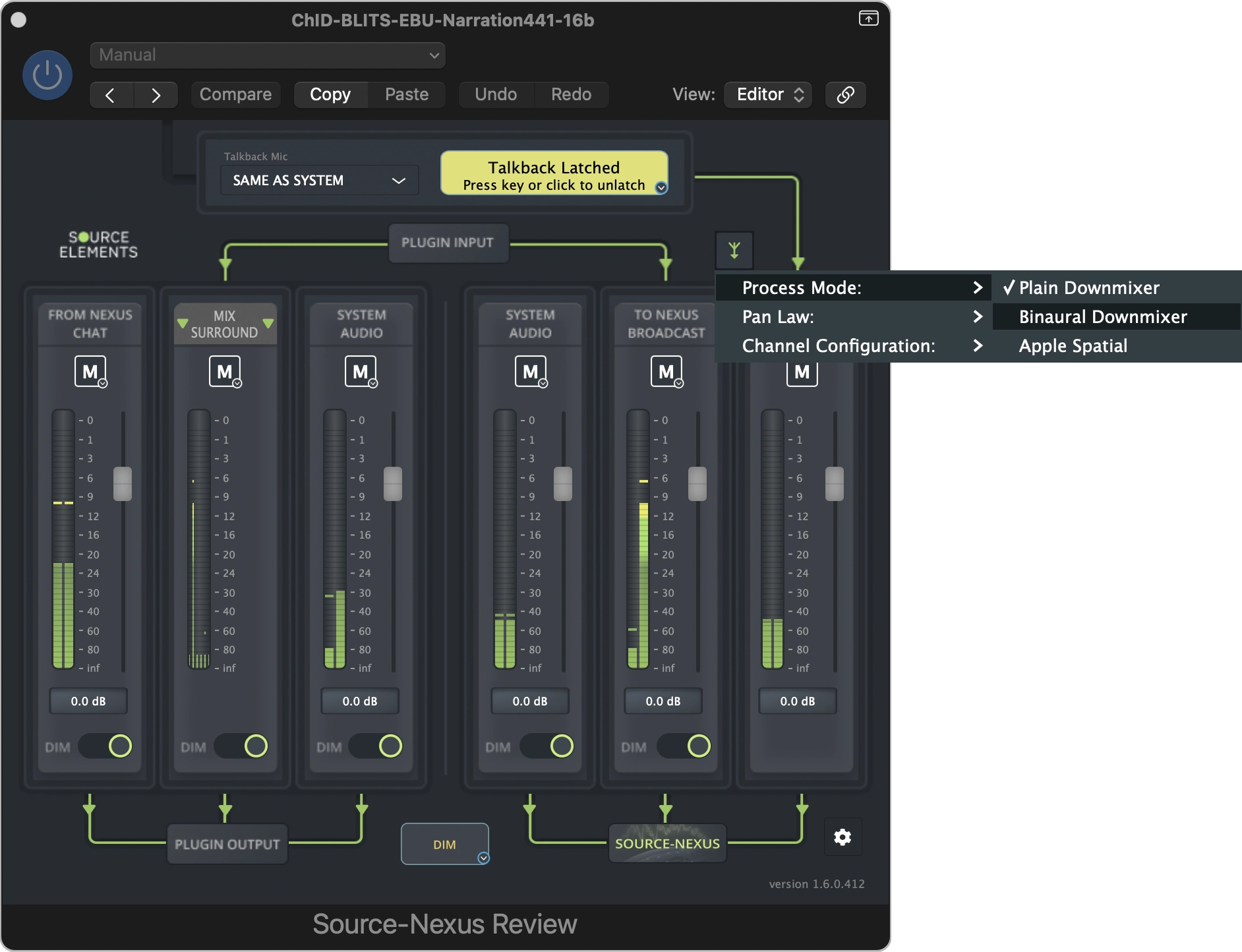Click the Source Elements logo

(98, 245)
